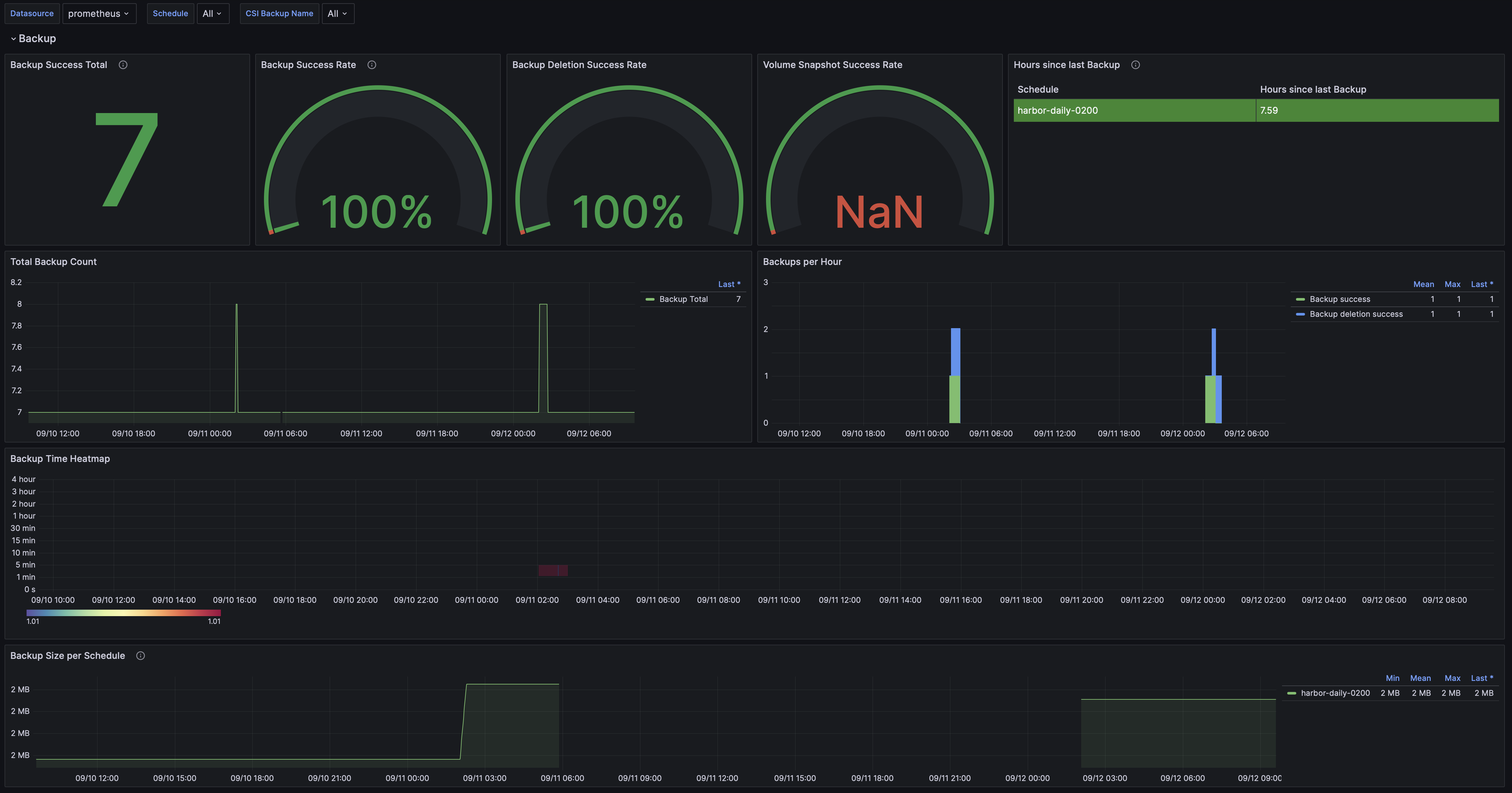Screen dimensions: 1512x793
Task: Click info icon next to Hours since last Backup title
Action: (1135, 64)
